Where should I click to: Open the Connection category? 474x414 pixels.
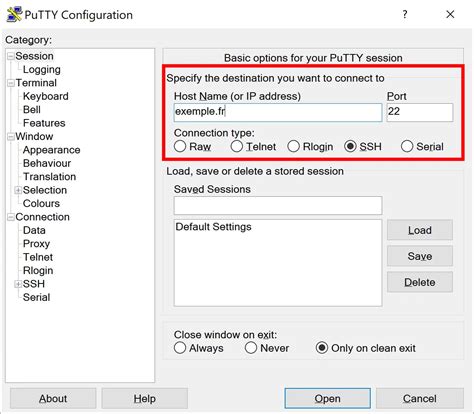click(43, 217)
